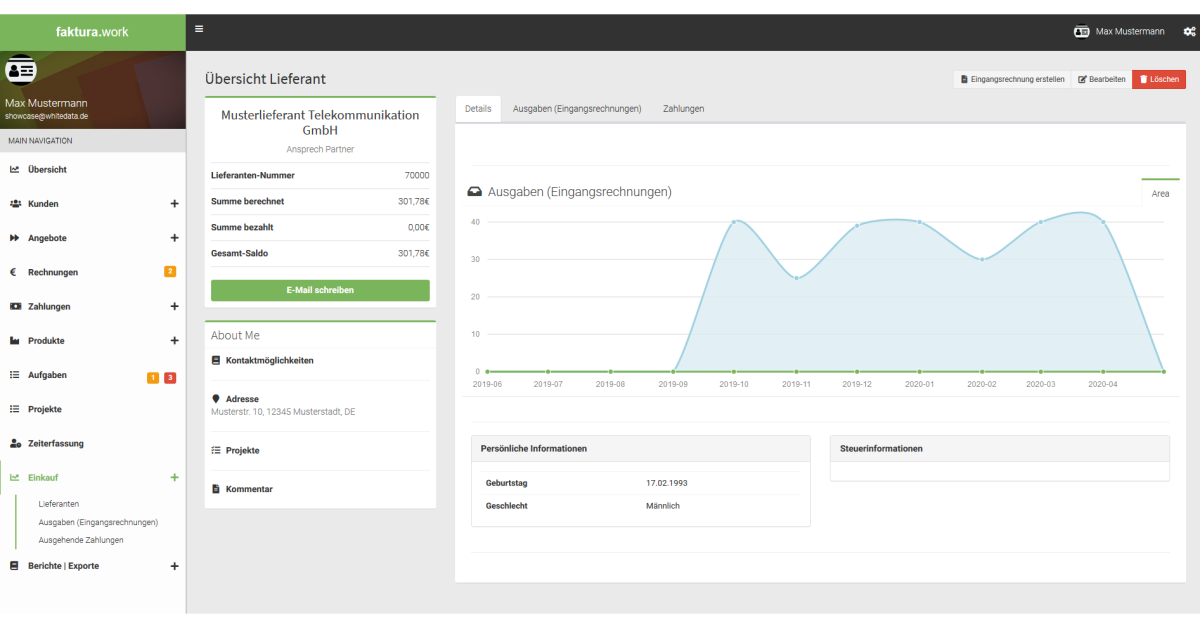Open Ausgehende Zahlungen submenu item

81,540
